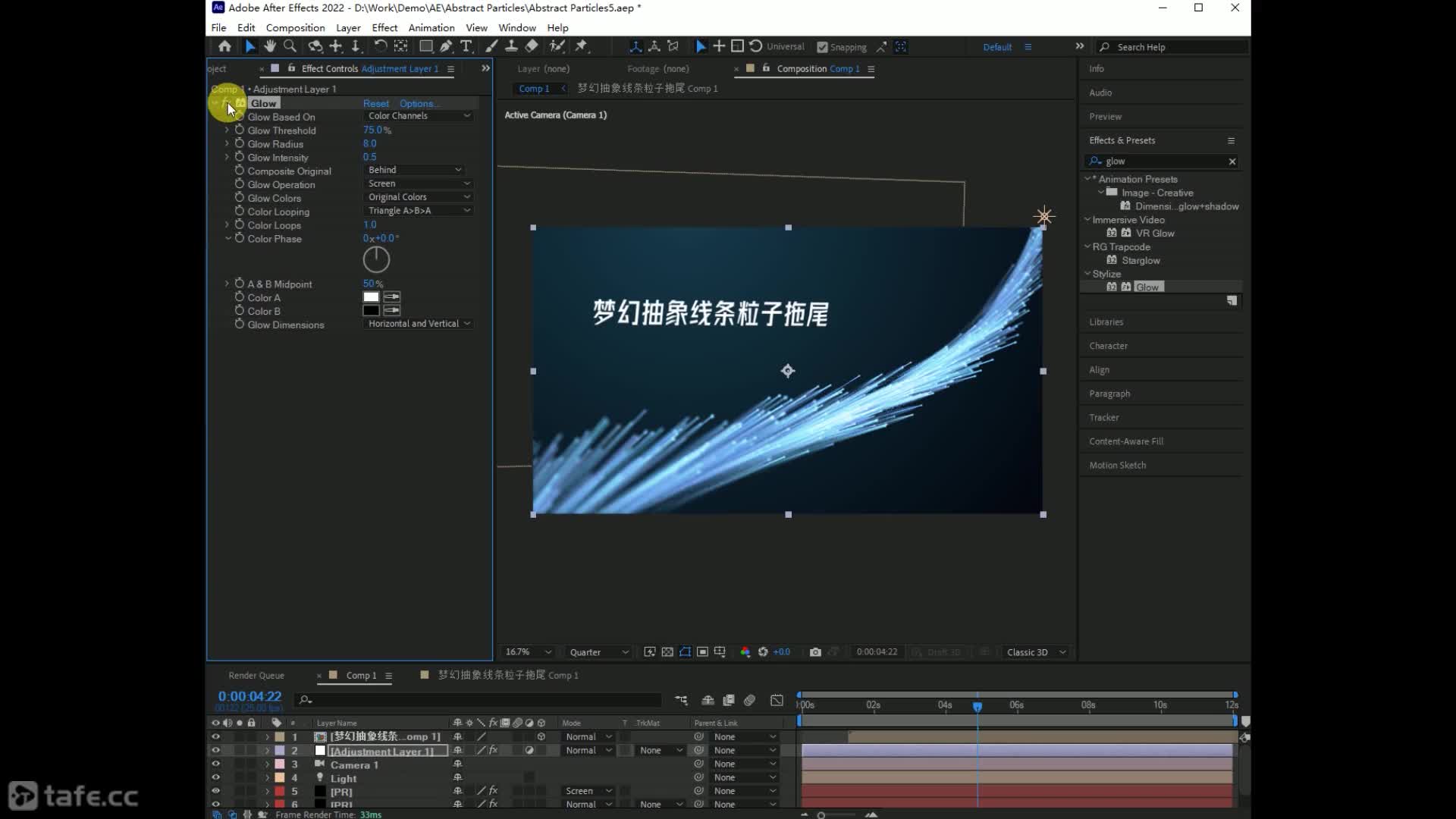The image size is (1456, 819).
Task: Click the Color B black swatch
Action: (x=371, y=311)
